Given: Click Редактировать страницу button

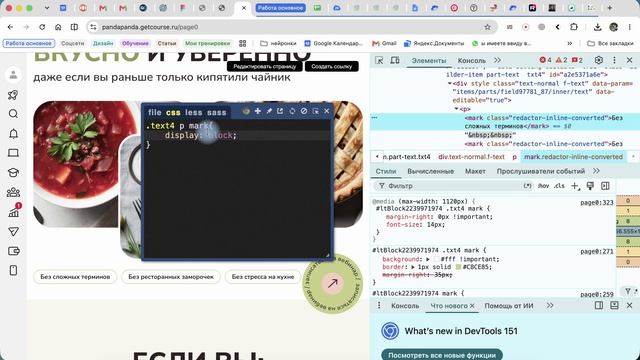Looking at the screenshot, I should point(264,66).
